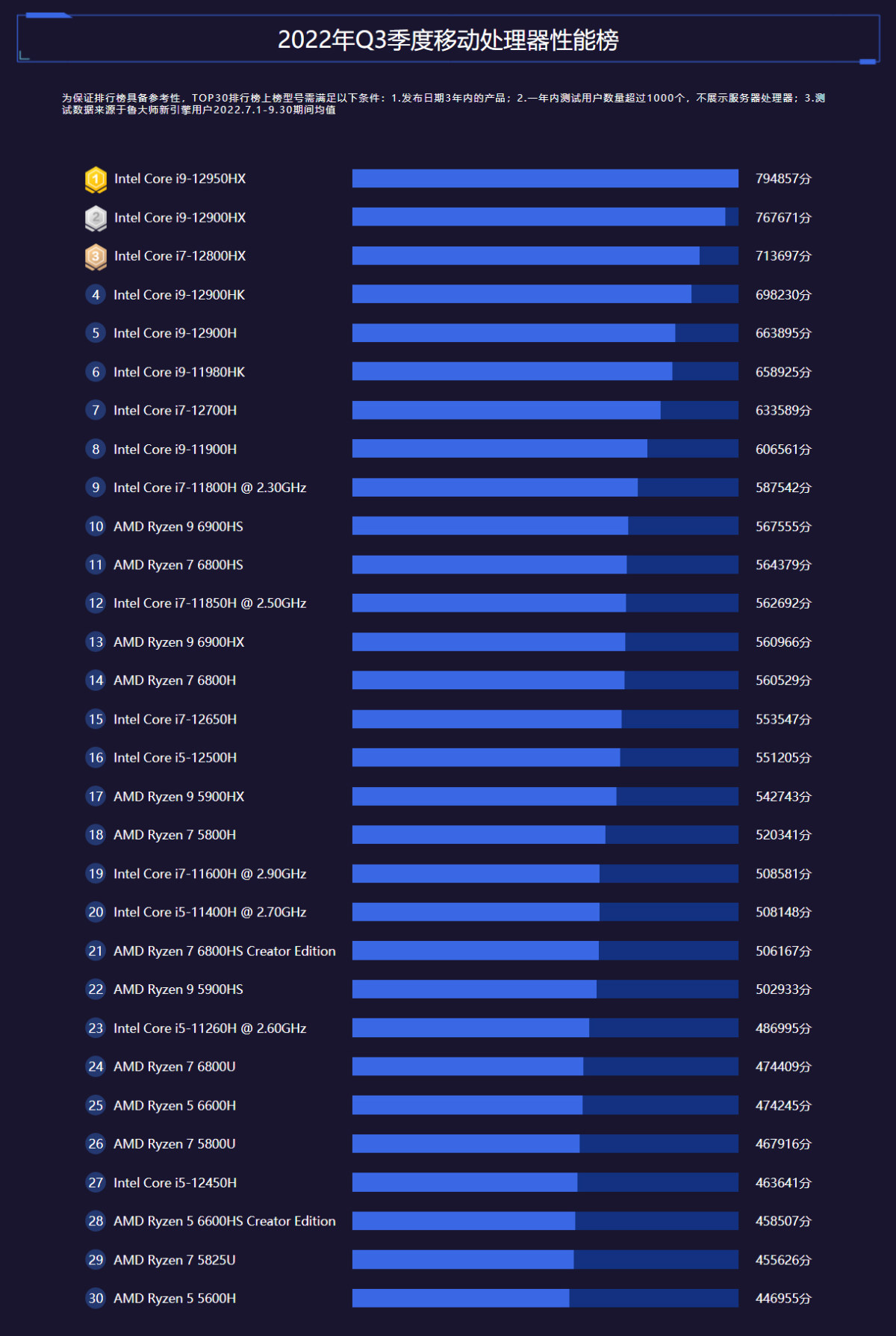Click the bronze third-place medal icon

96,257
